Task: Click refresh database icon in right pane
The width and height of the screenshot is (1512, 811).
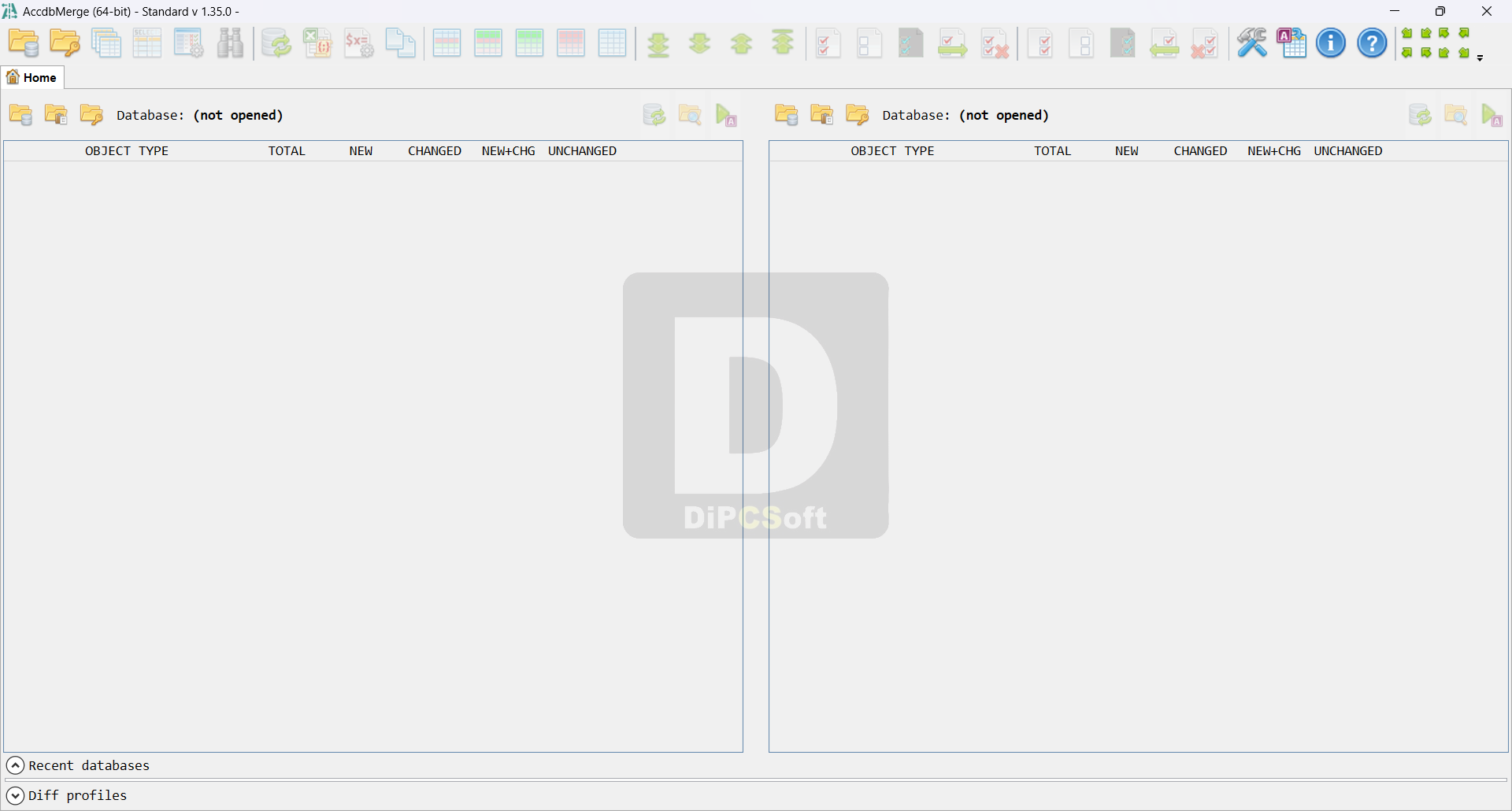Action: (1420, 115)
